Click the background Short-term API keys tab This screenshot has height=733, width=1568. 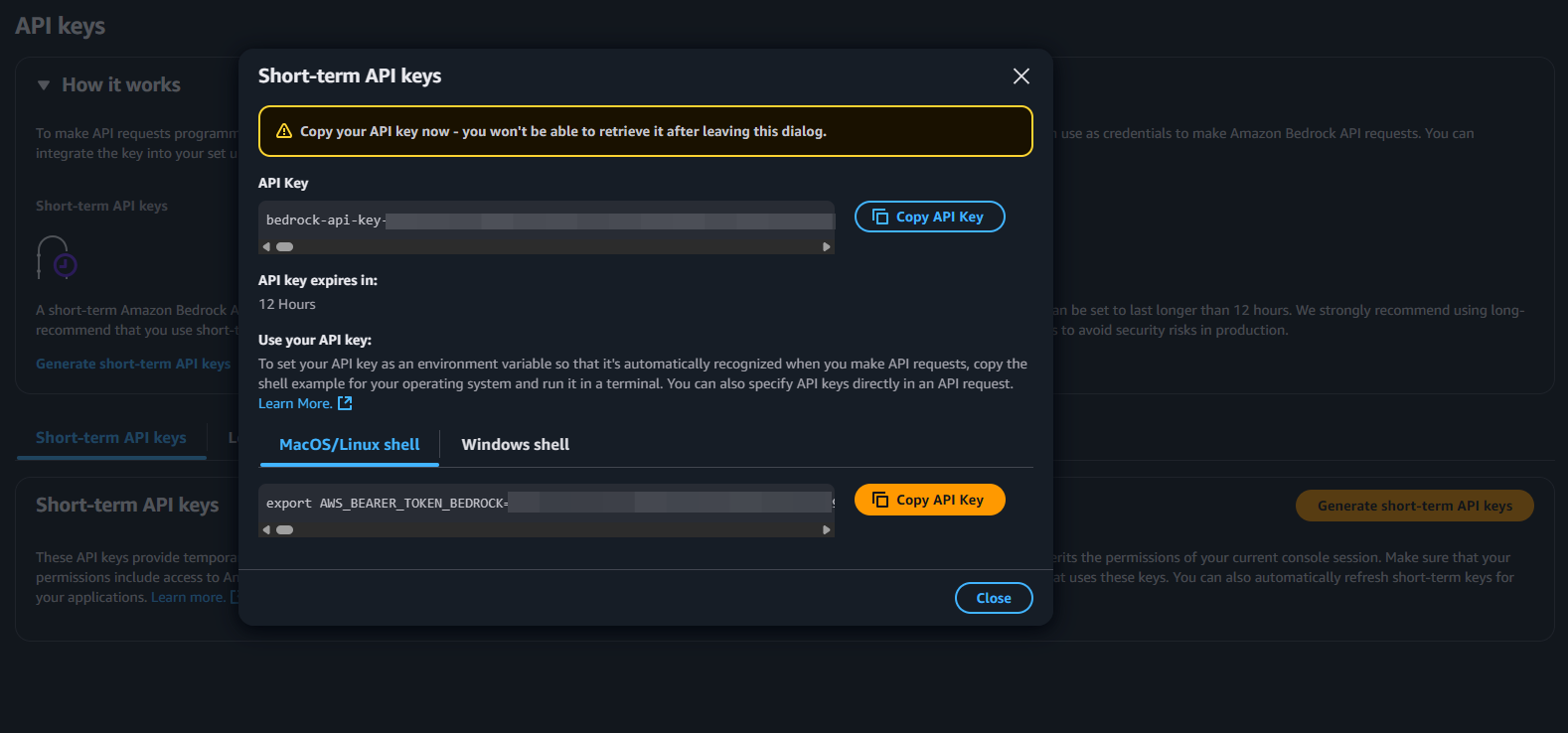click(x=111, y=438)
